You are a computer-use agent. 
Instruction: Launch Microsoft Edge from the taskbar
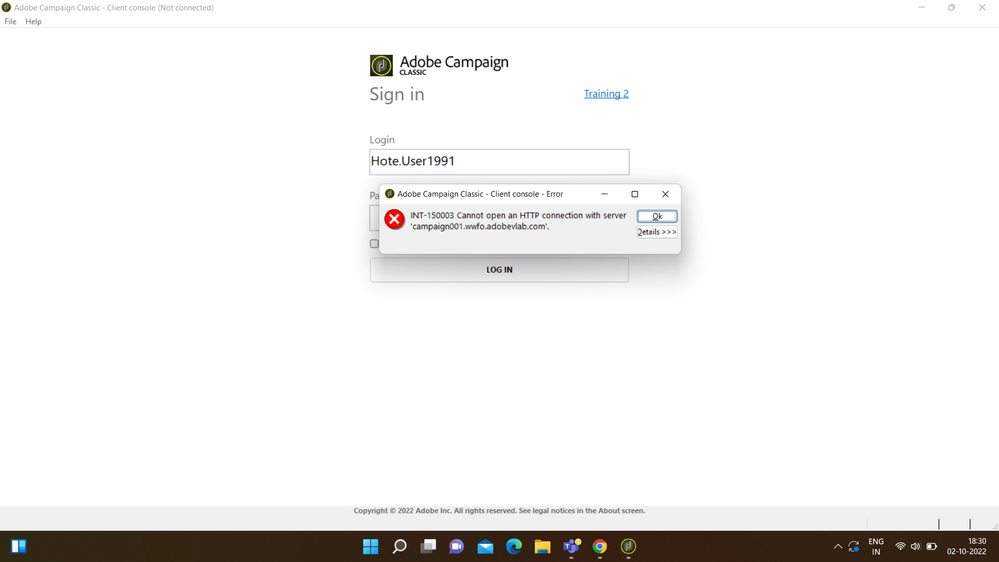tap(514, 546)
